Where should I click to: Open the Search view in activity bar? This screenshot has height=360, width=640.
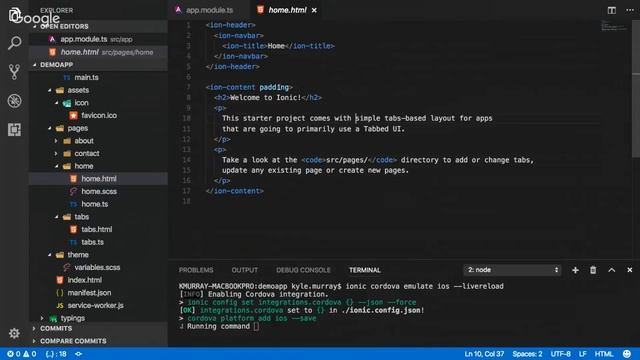click(14, 43)
